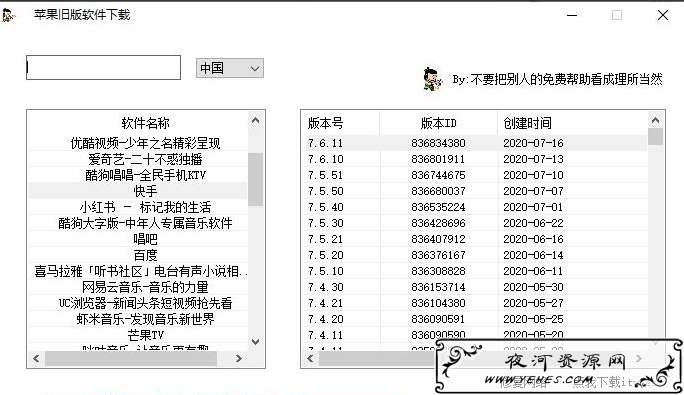Select 网易云音乐-音乐的力量 entry
This screenshot has width=684, height=395.
[x=138, y=287]
